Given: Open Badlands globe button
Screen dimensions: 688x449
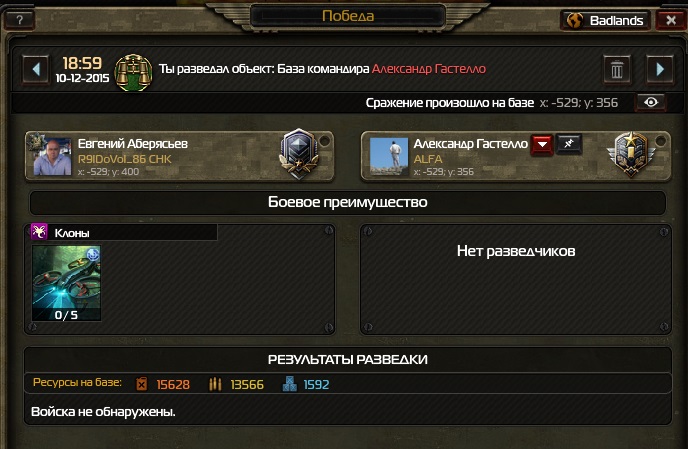Looking at the screenshot, I should (606, 20).
